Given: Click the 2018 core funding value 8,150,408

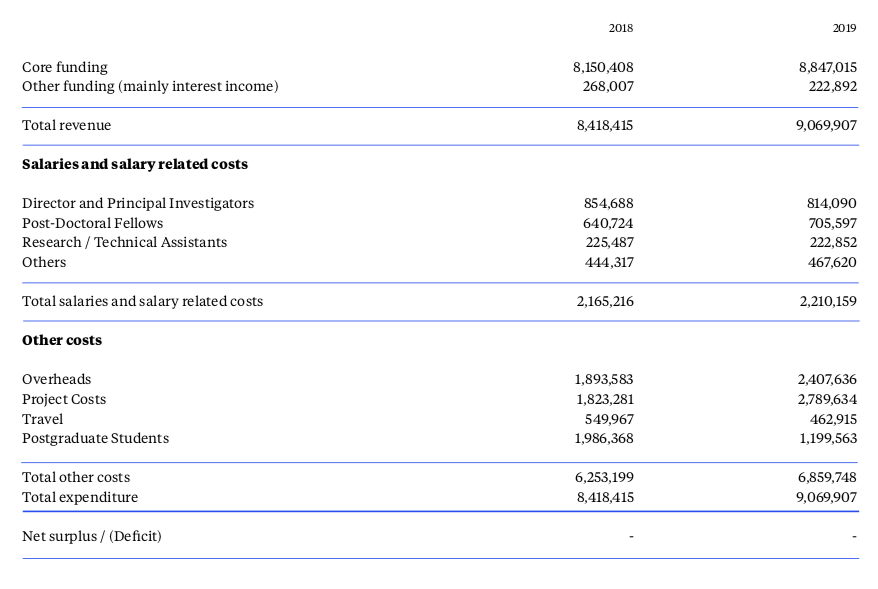Looking at the screenshot, I should coord(603,68).
